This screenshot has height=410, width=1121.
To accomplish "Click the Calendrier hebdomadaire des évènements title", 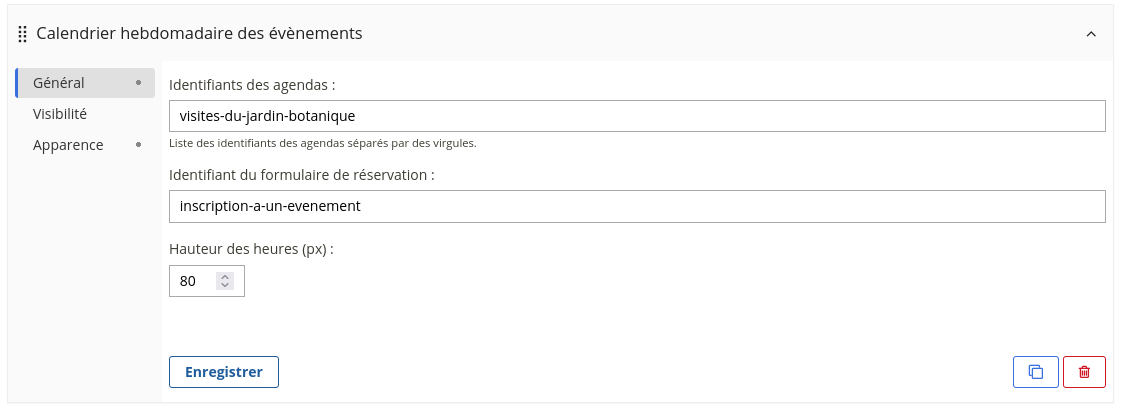I will (x=199, y=34).
